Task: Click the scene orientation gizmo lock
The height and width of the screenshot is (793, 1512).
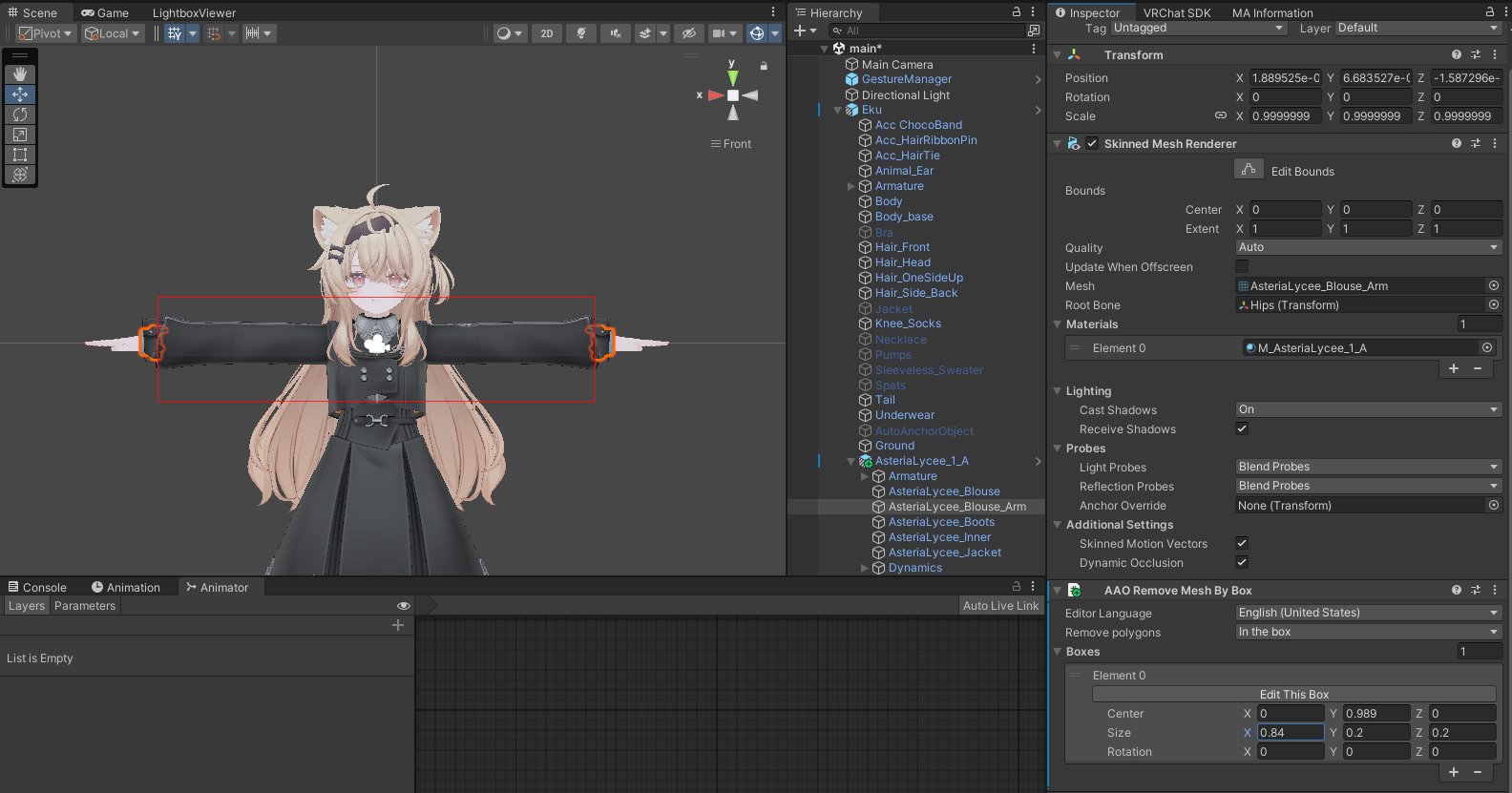Action: (x=764, y=66)
